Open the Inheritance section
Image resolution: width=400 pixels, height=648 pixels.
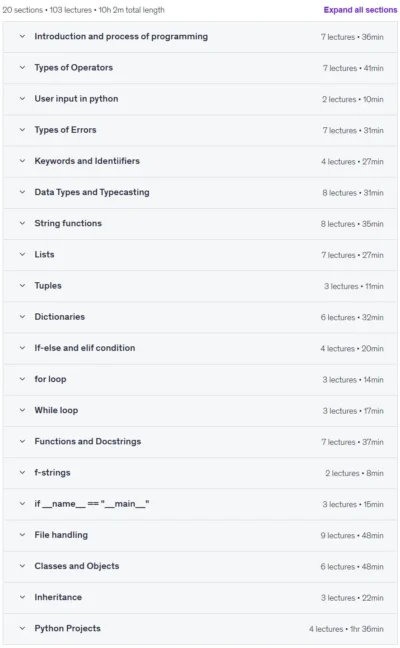point(200,598)
